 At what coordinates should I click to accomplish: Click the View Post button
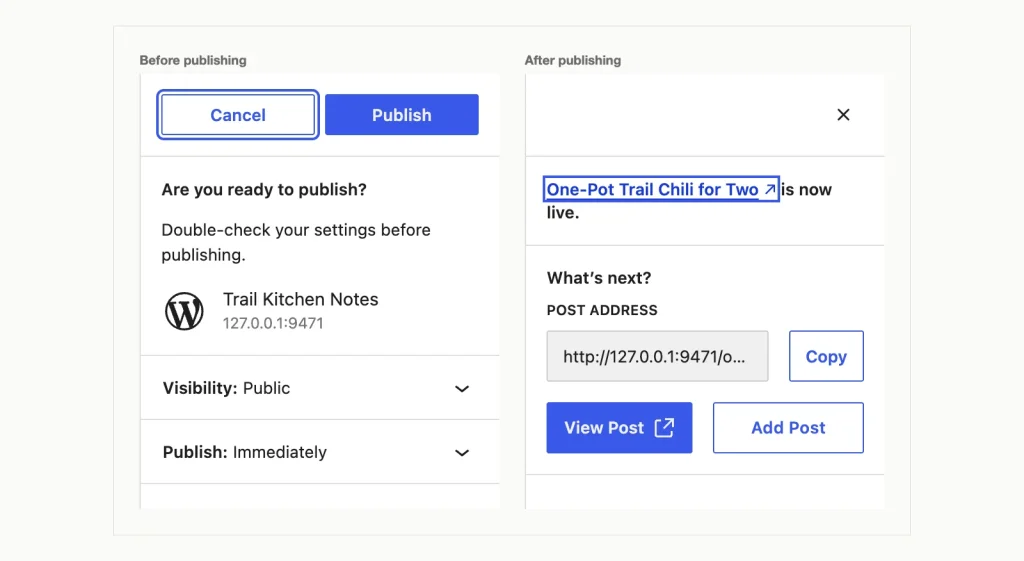(x=619, y=428)
